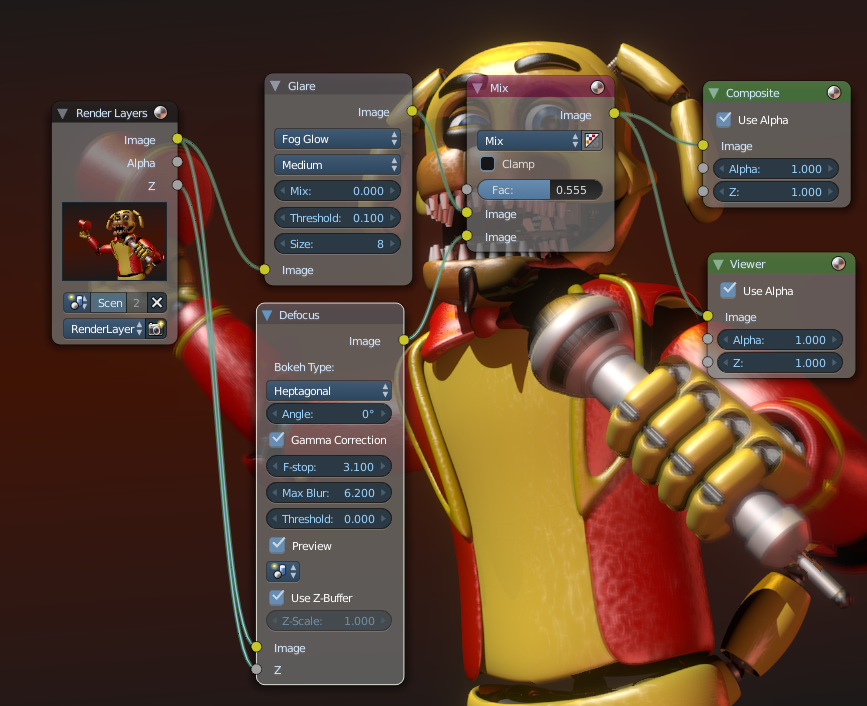Click Glare Image input socket
867x706 pixels.
265,269
